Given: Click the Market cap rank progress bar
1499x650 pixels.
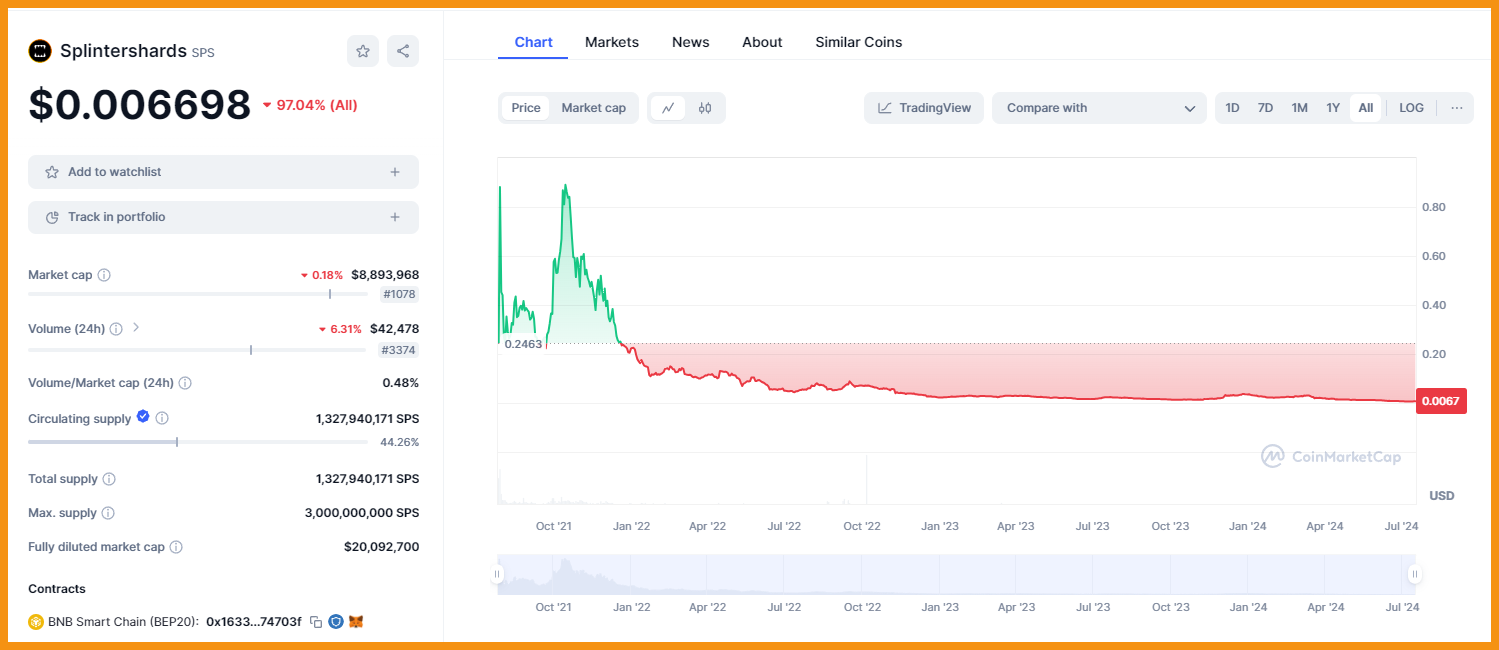Looking at the screenshot, I should [x=198, y=294].
